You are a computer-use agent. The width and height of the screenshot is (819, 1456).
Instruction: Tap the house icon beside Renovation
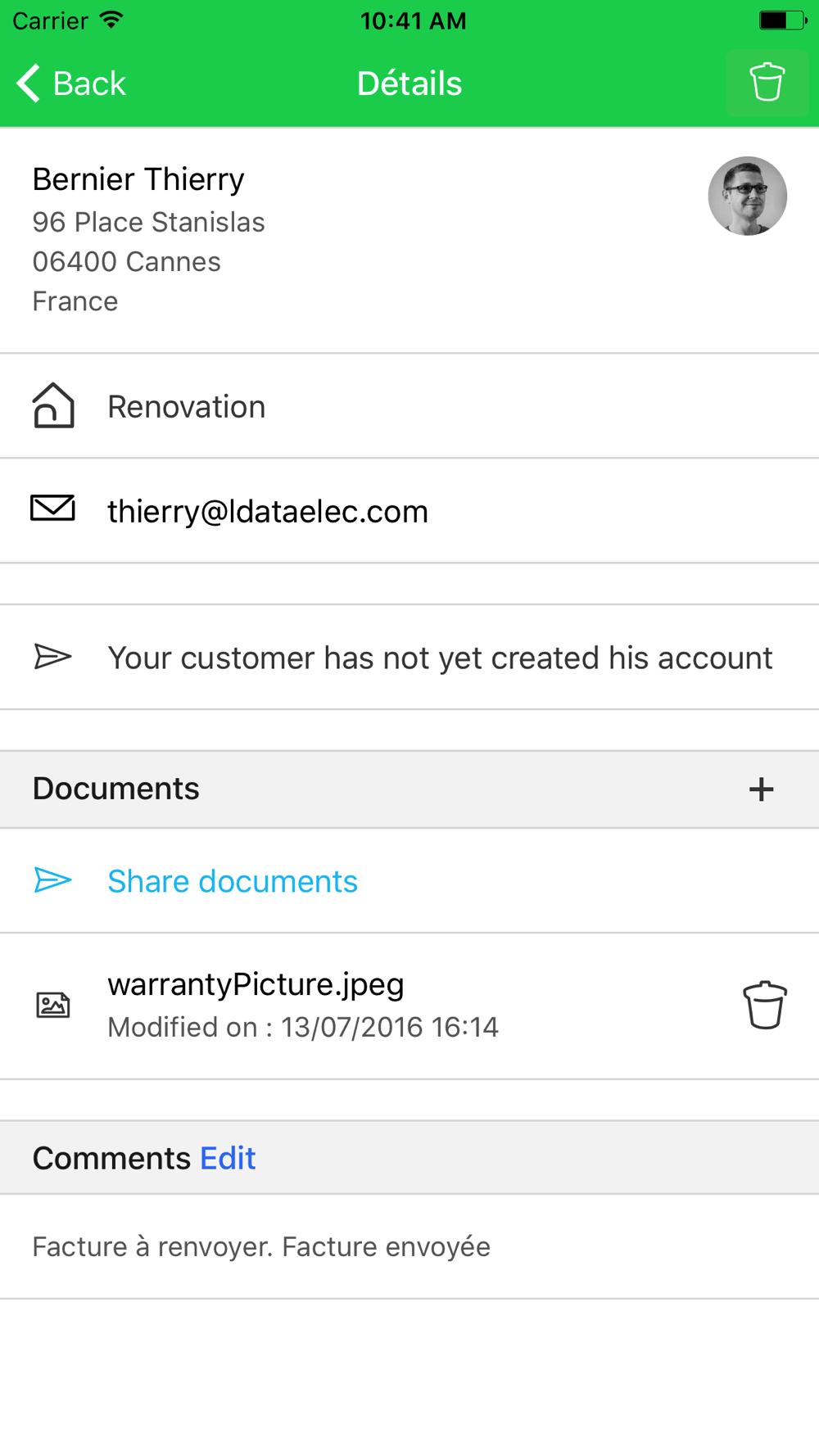pos(53,406)
